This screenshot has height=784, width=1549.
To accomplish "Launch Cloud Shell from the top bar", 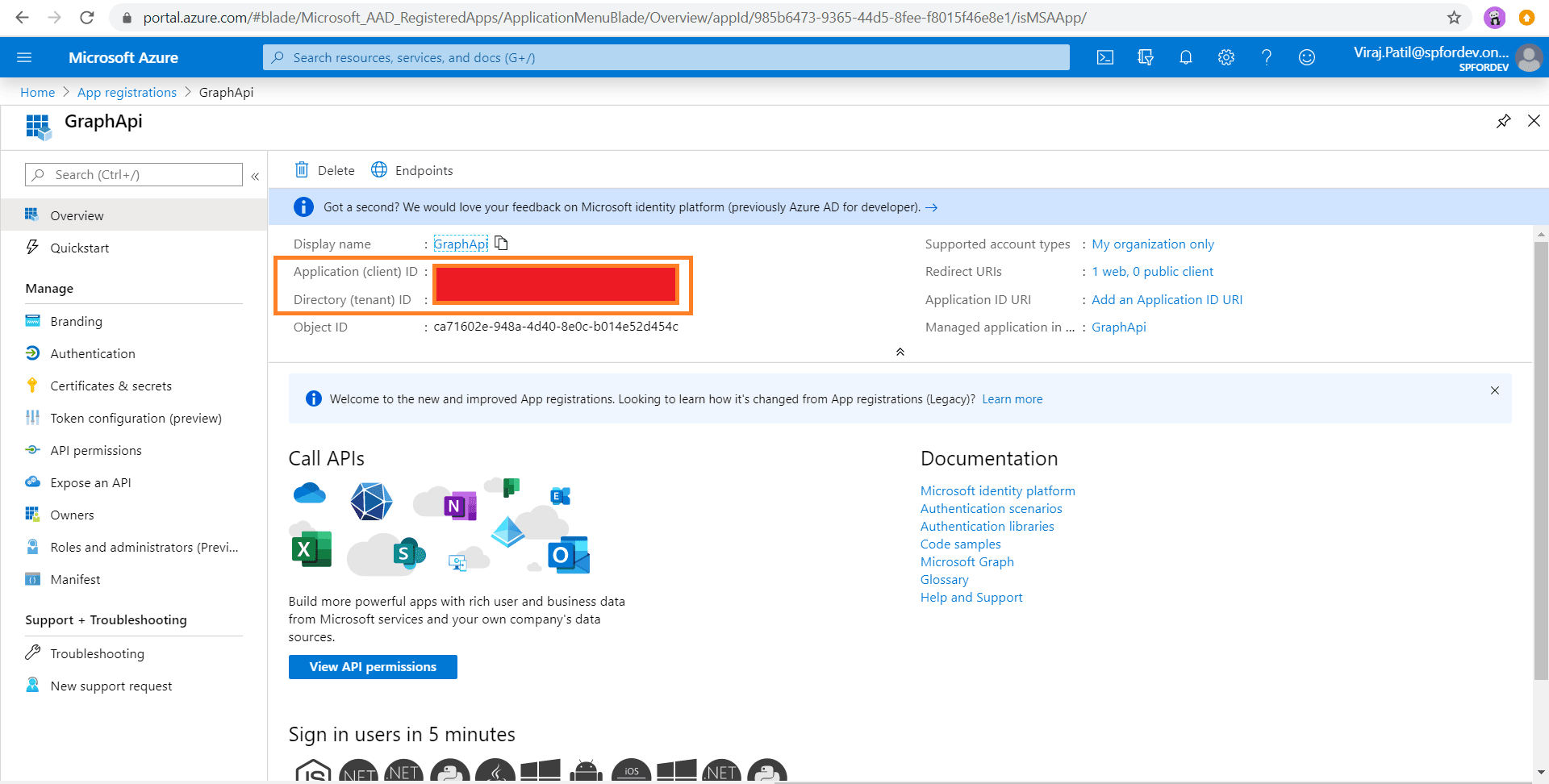I will (1105, 57).
